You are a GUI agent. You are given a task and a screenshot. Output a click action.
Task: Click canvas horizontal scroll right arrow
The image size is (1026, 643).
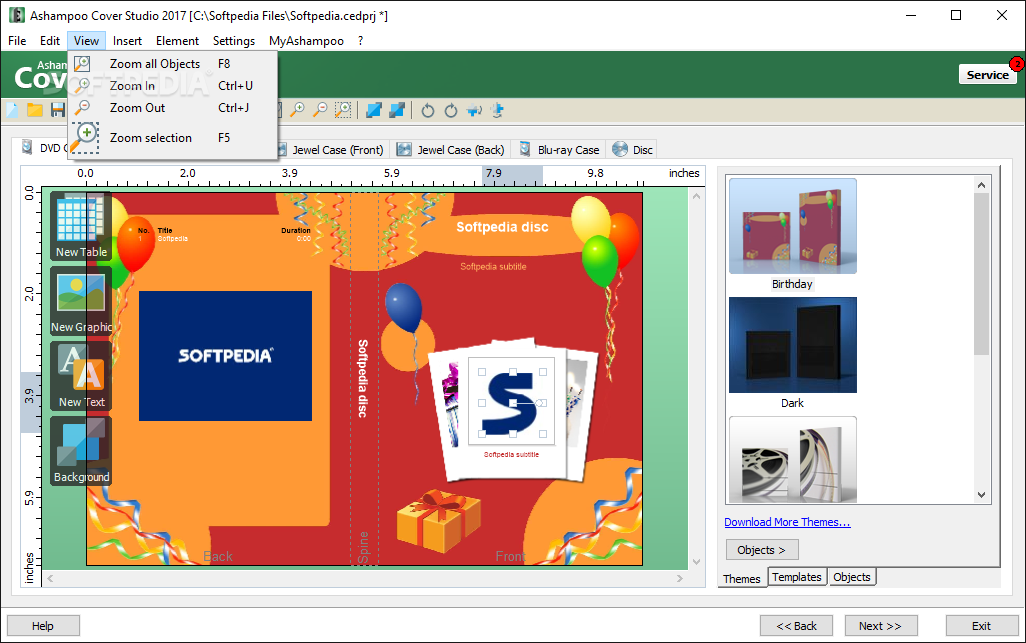tap(680, 578)
